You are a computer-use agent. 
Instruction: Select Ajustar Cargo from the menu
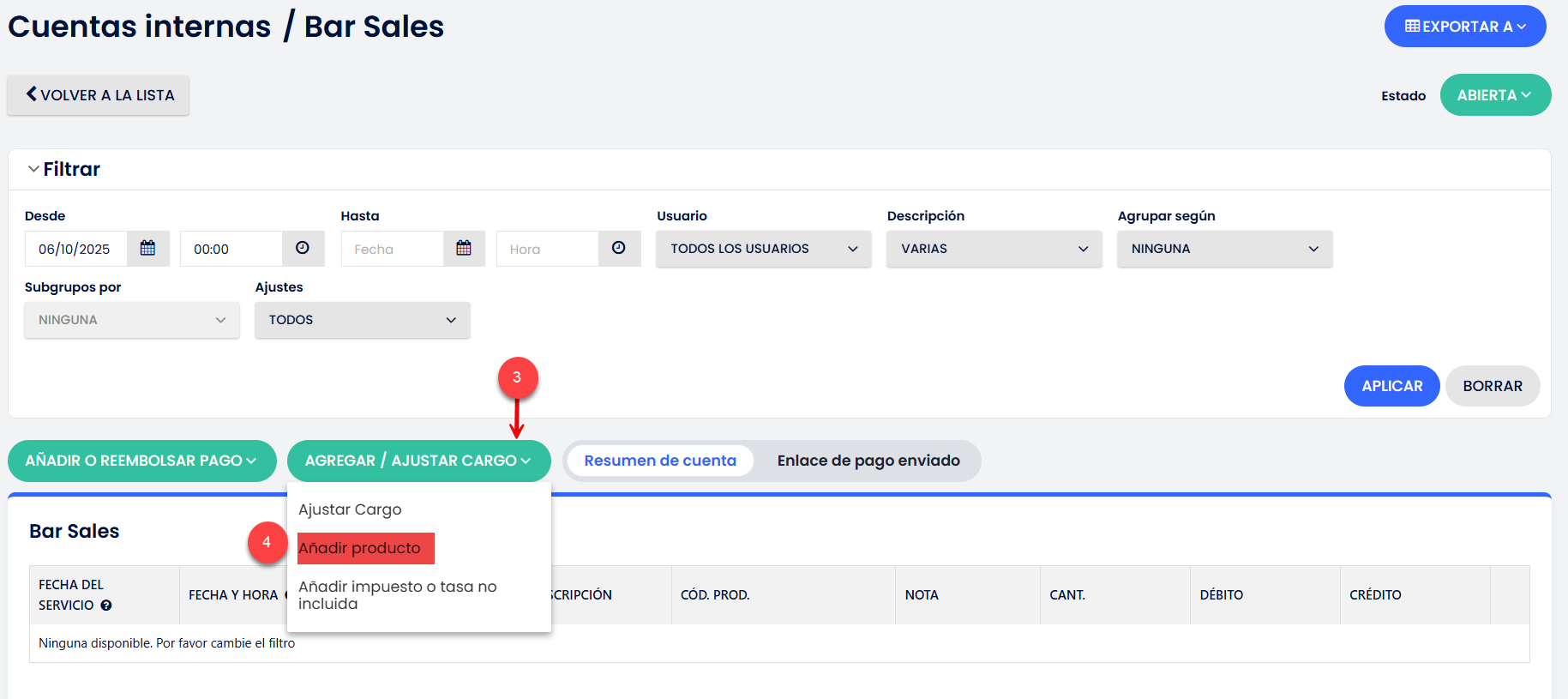click(x=350, y=509)
